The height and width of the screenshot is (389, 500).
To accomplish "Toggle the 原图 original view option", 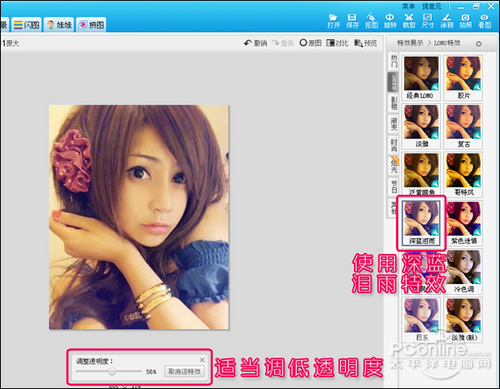I will pyautogui.click(x=310, y=43).
